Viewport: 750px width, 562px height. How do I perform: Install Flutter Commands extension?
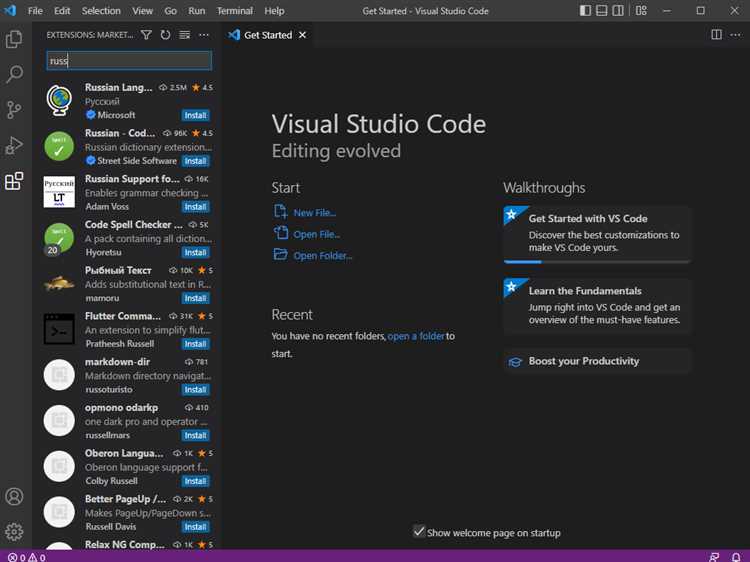[196, 344]
